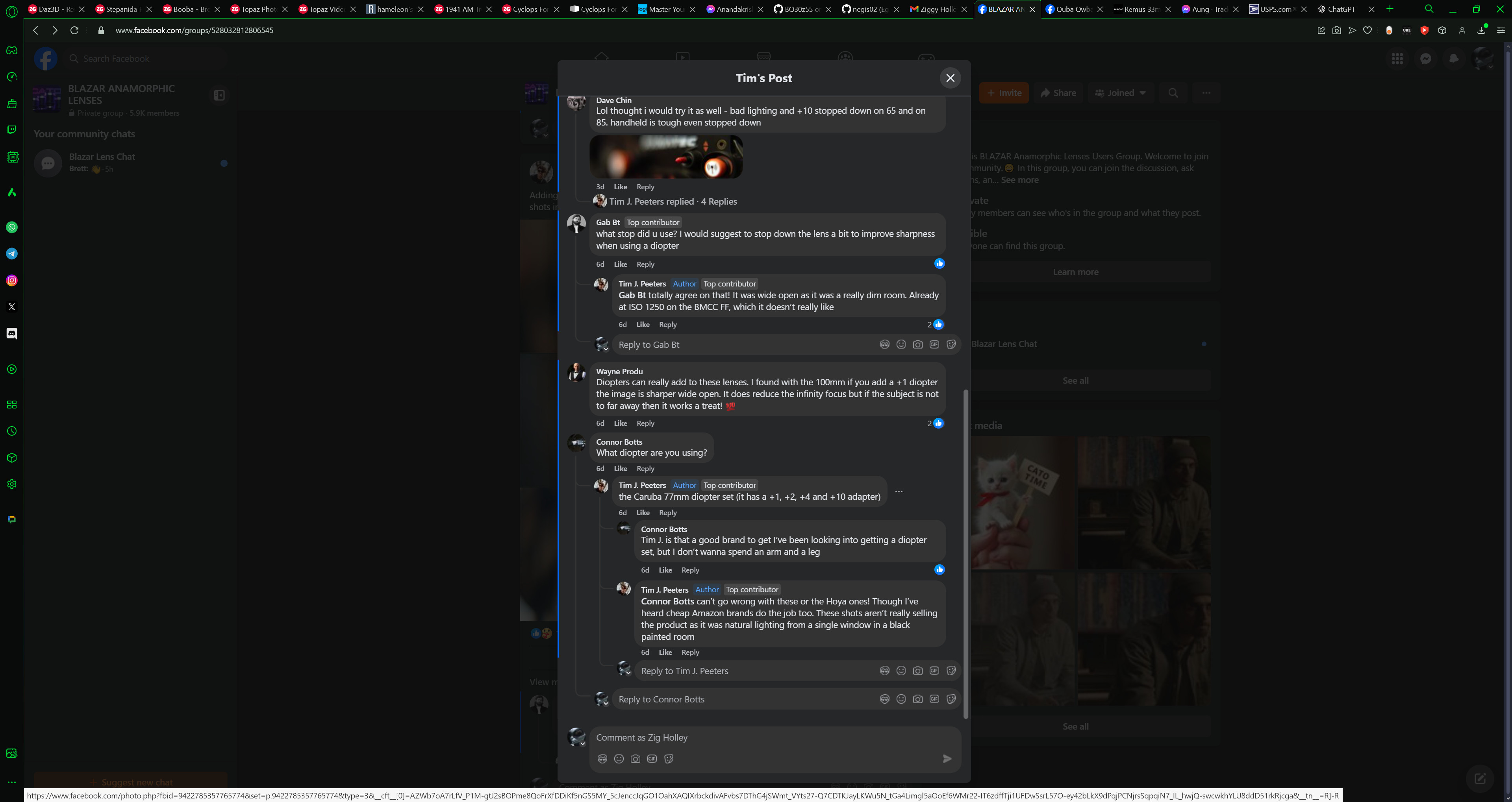The height and width of the screenshot is (802, 1512).
Task: Open new browser tab
Action: (x=1389, y=9)
